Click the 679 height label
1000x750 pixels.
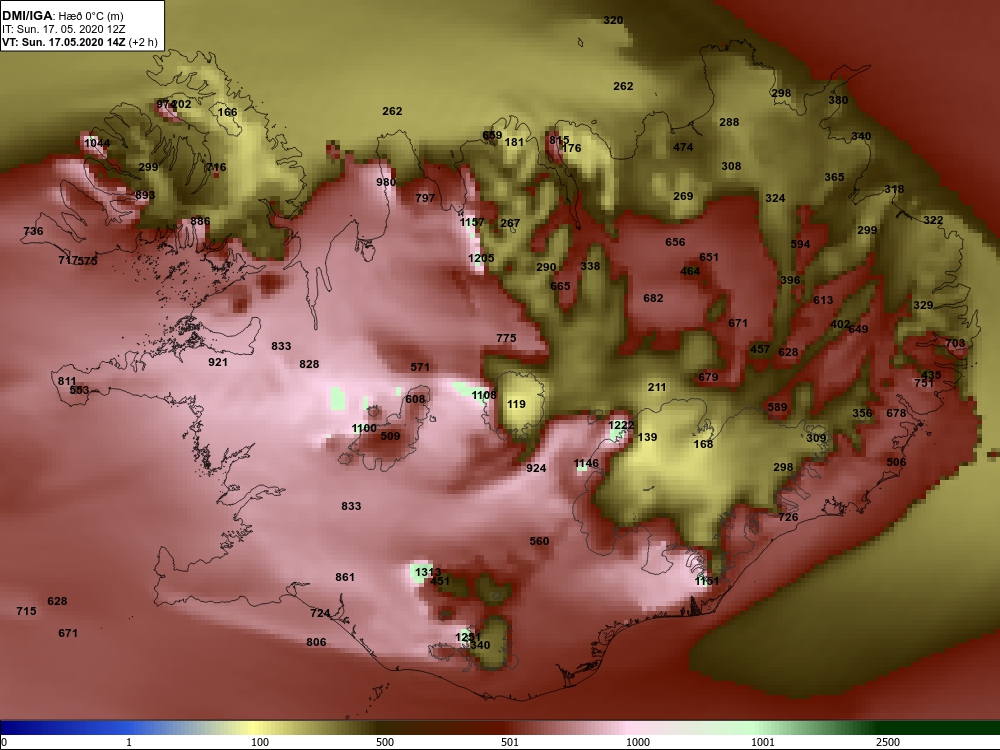coord(708,377)
